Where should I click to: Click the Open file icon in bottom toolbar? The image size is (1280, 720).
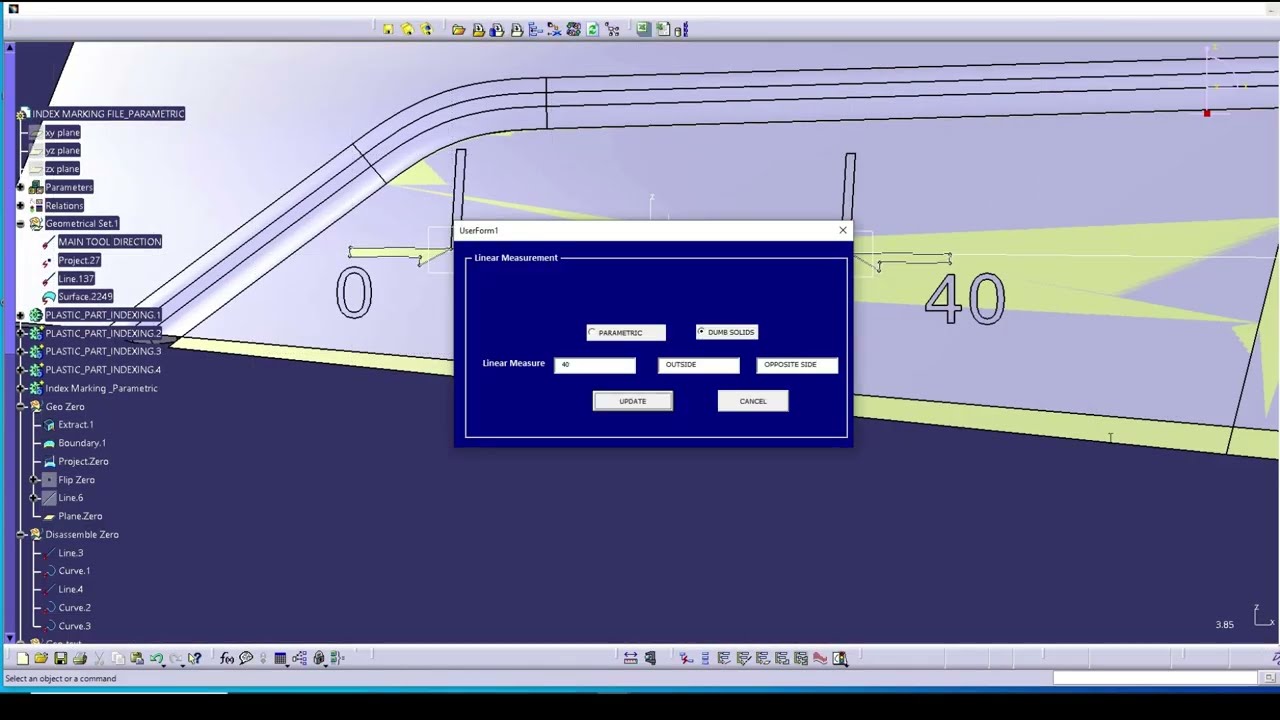41,658
